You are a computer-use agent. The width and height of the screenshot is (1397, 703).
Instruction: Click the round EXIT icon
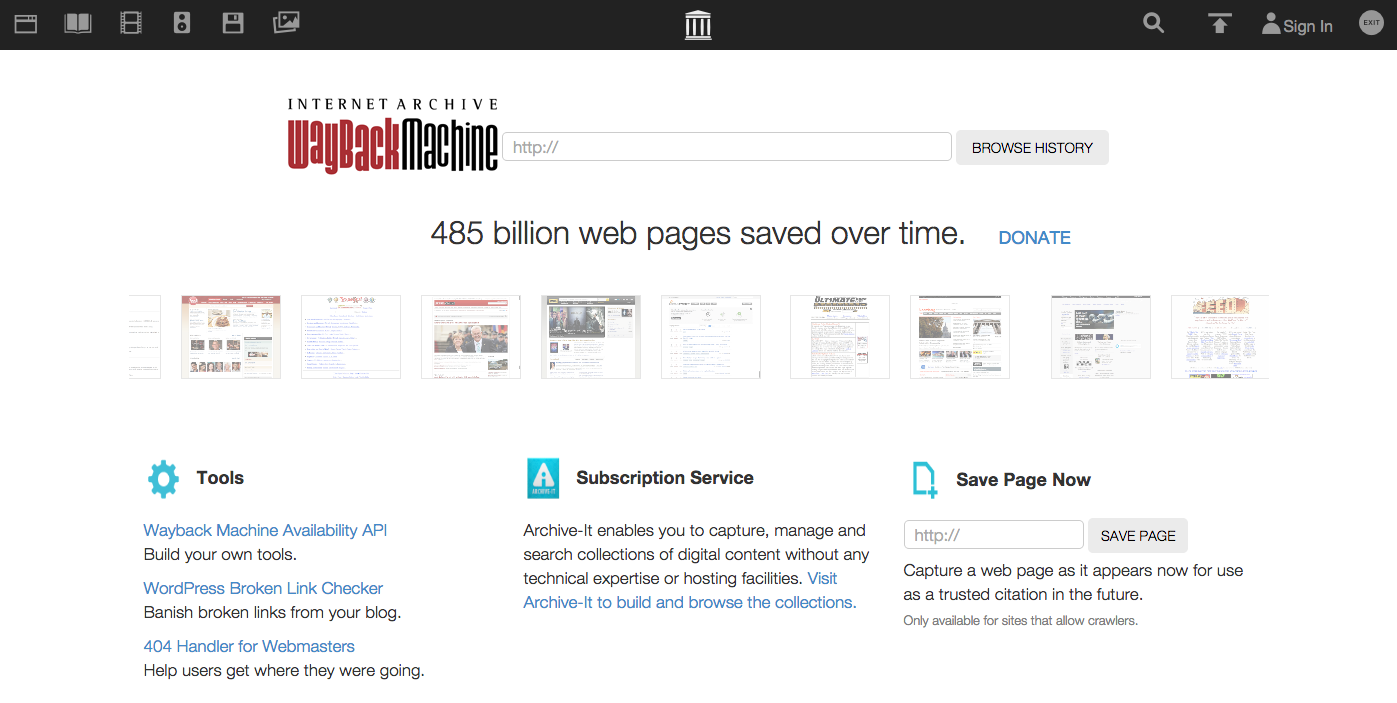1371,23
